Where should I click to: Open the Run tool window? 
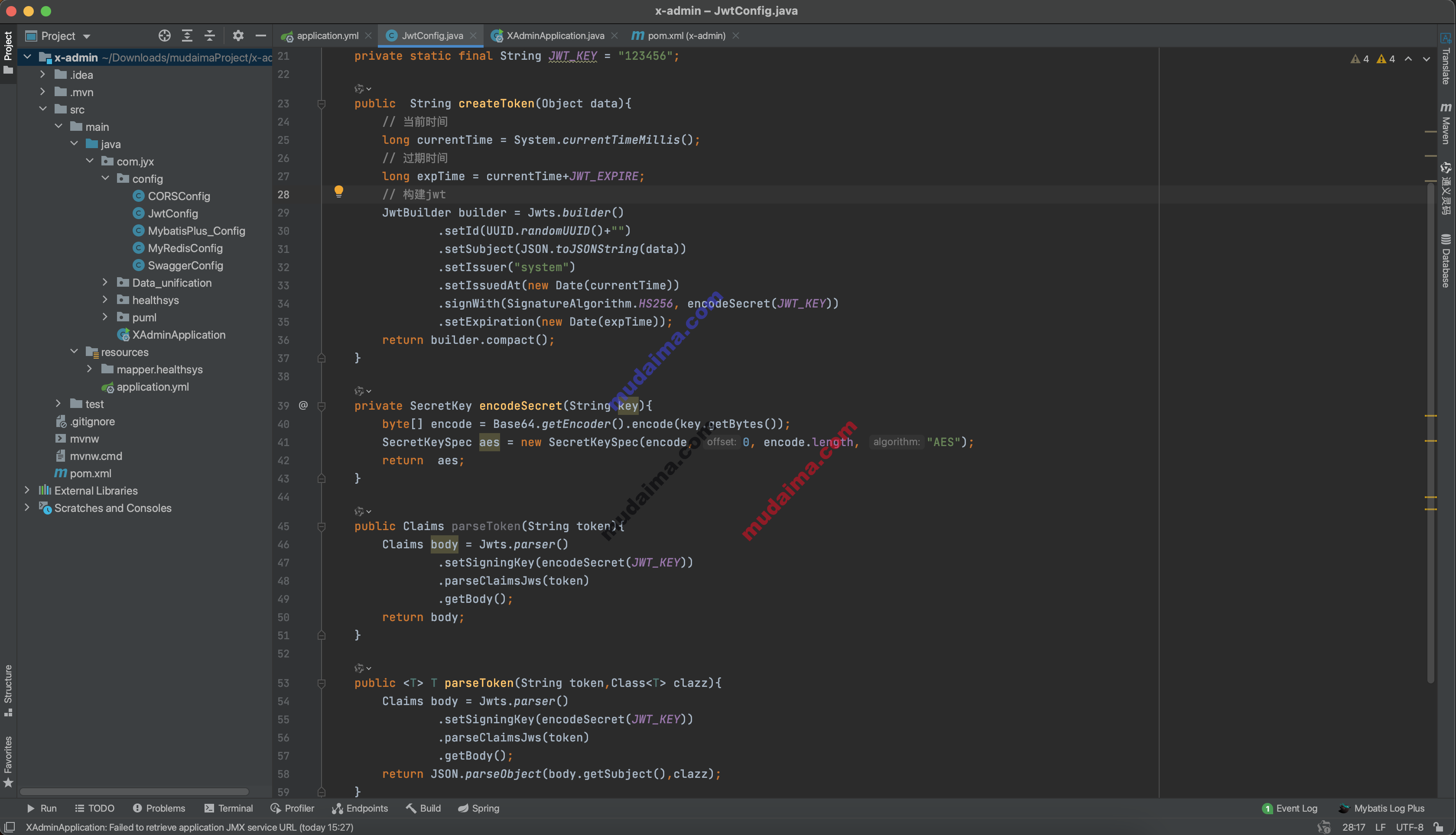(41, 808)
